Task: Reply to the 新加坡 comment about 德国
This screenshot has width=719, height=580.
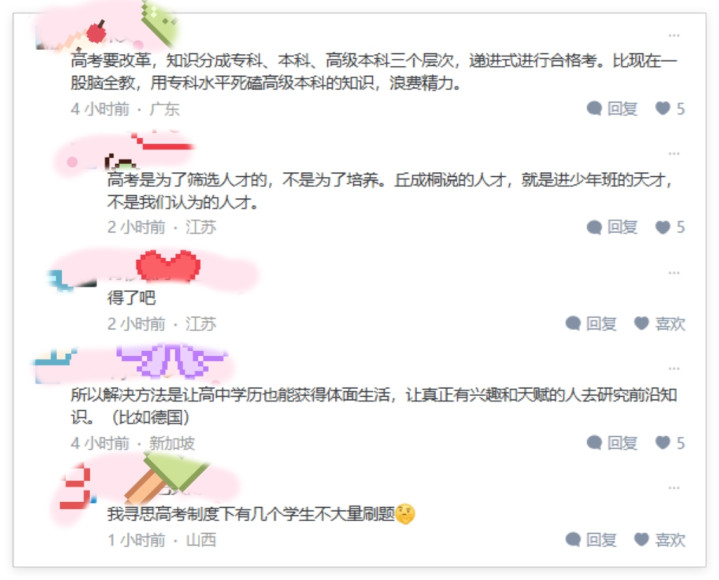Action: (612, 443)
